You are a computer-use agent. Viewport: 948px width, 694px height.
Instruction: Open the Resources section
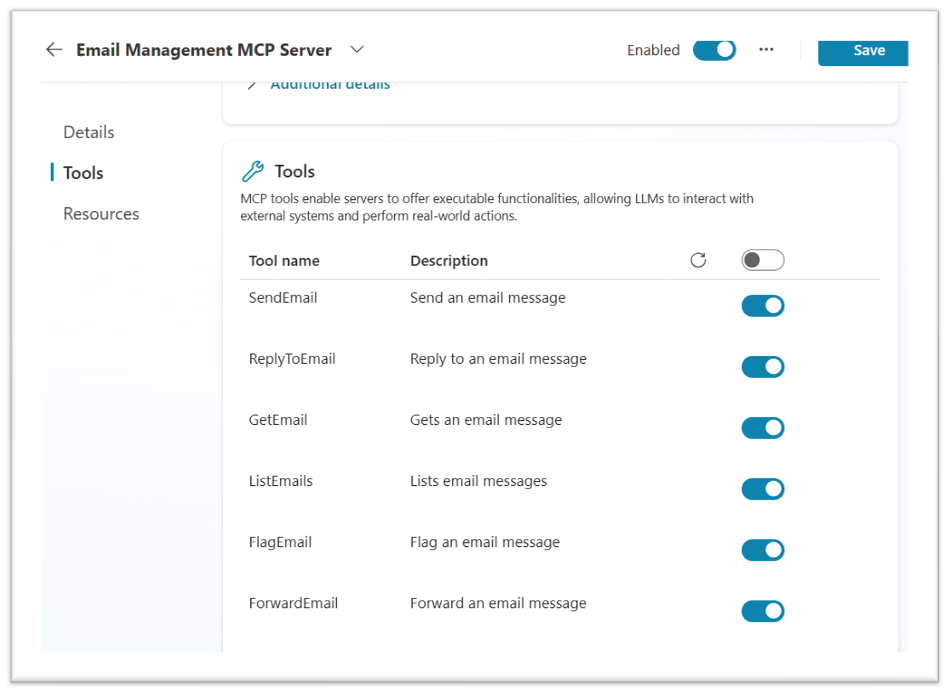point(101,214)
